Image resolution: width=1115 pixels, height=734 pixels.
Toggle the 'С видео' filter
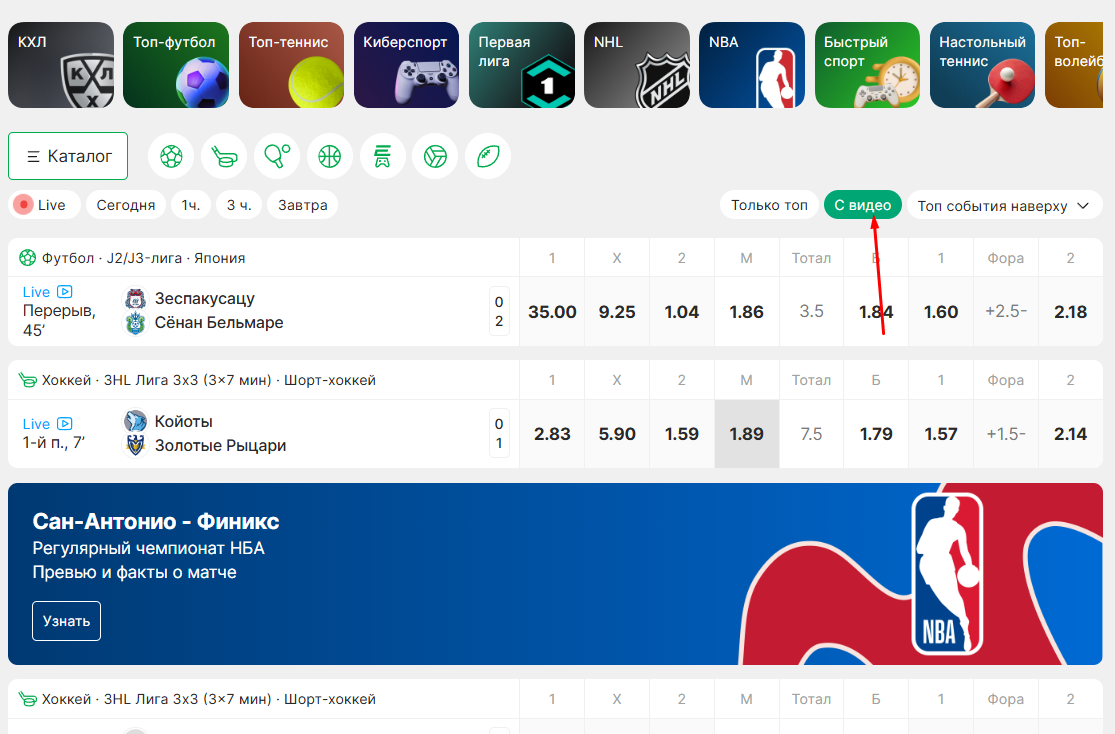(x=862, y=205)
